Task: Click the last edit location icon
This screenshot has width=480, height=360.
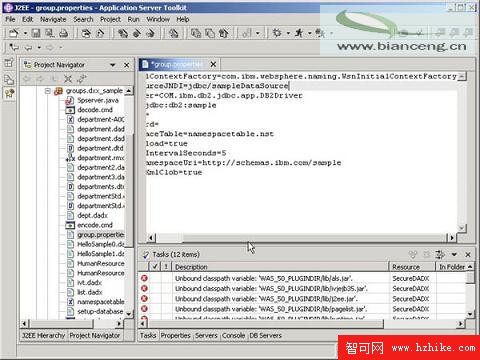Action: tap(14, 47)
